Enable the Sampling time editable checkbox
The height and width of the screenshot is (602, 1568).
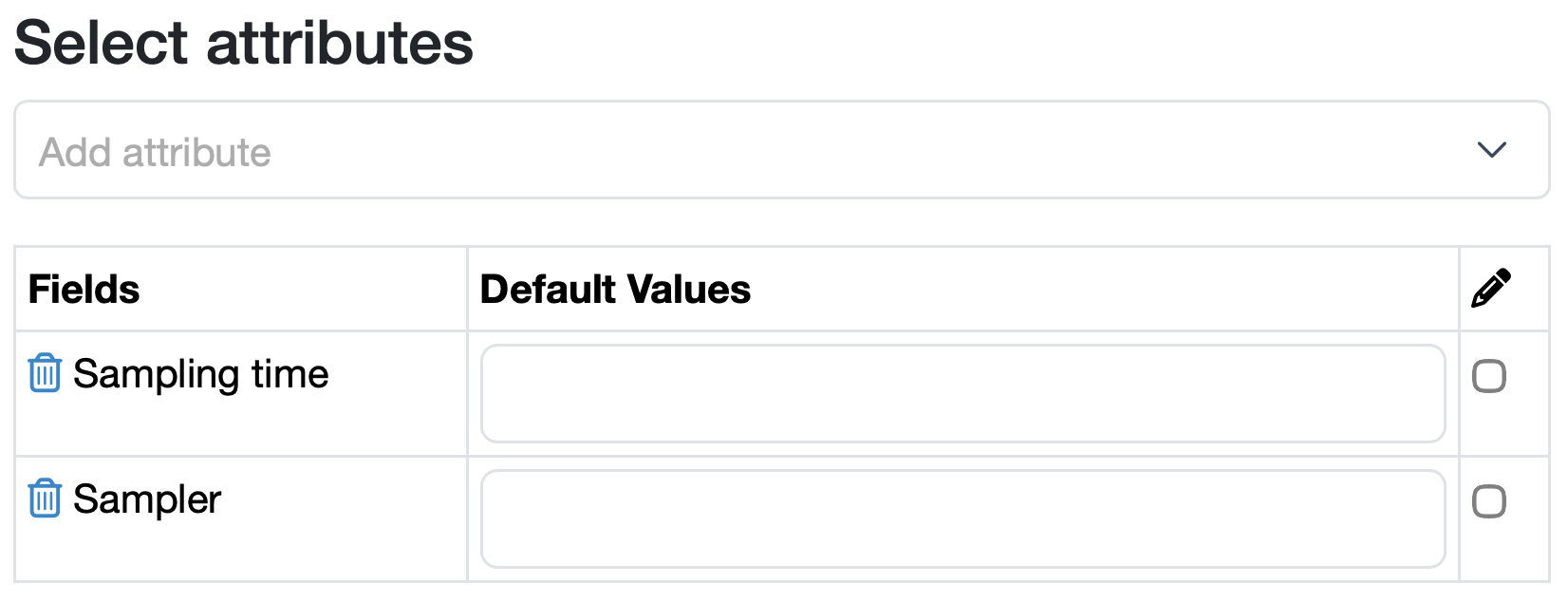(1488, 376)
